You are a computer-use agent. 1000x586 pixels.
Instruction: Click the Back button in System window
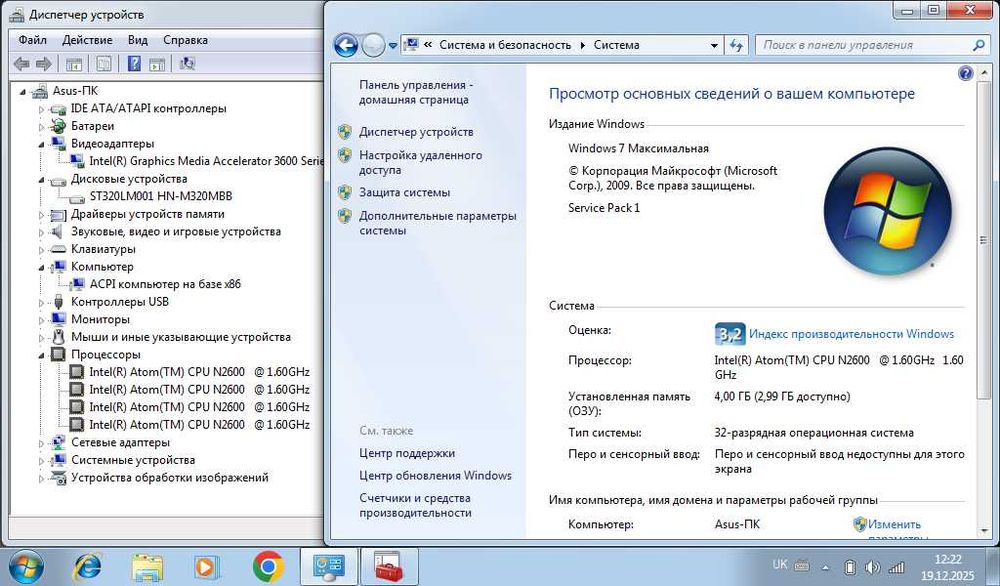tap(346, 45)
